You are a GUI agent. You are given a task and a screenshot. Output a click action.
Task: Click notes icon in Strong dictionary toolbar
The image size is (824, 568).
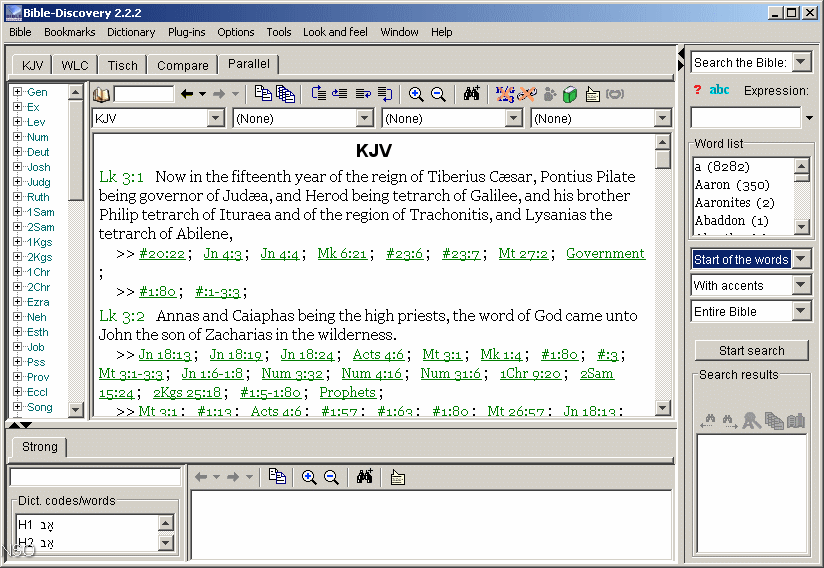click(398, 478)
